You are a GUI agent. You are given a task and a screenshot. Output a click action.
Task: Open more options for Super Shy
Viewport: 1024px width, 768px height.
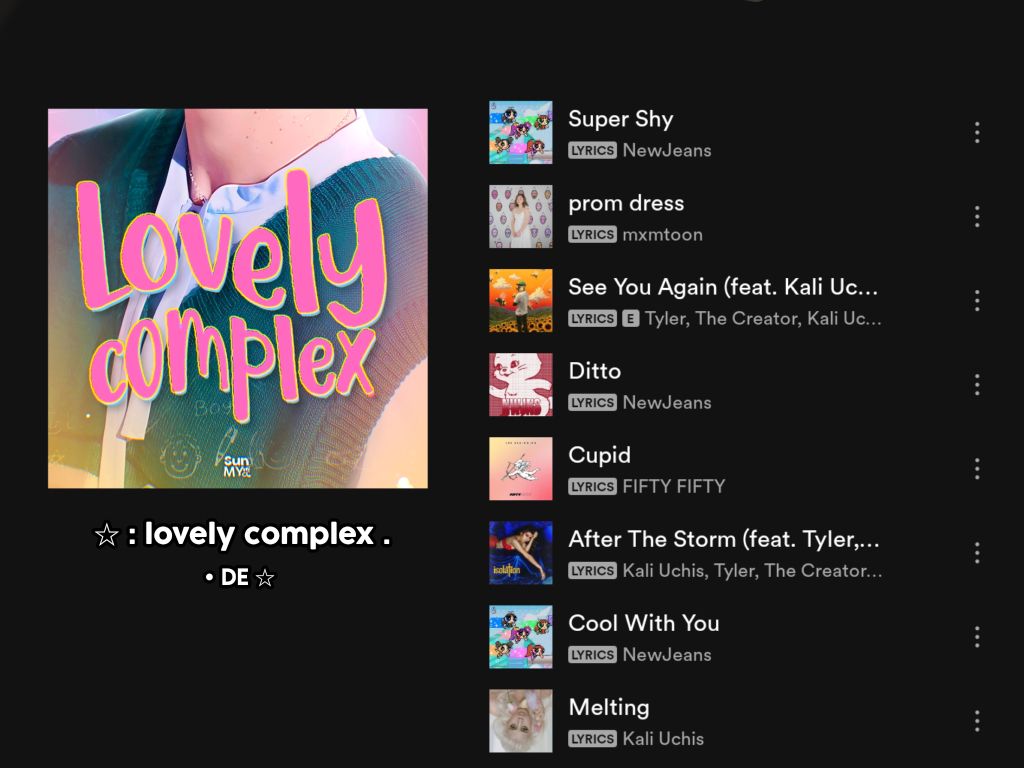pos(977,133)
